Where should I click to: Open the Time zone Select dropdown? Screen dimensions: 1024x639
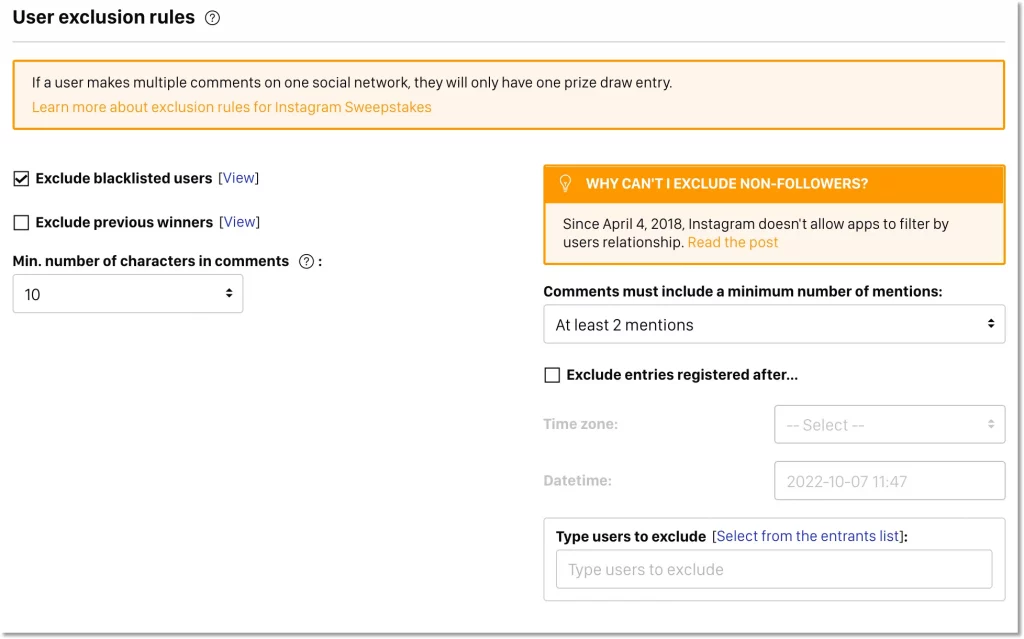pos(889,425)
